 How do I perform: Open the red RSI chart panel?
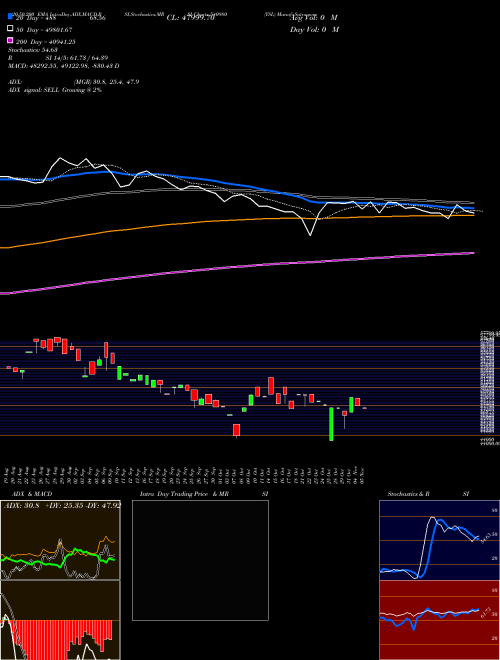439,620
